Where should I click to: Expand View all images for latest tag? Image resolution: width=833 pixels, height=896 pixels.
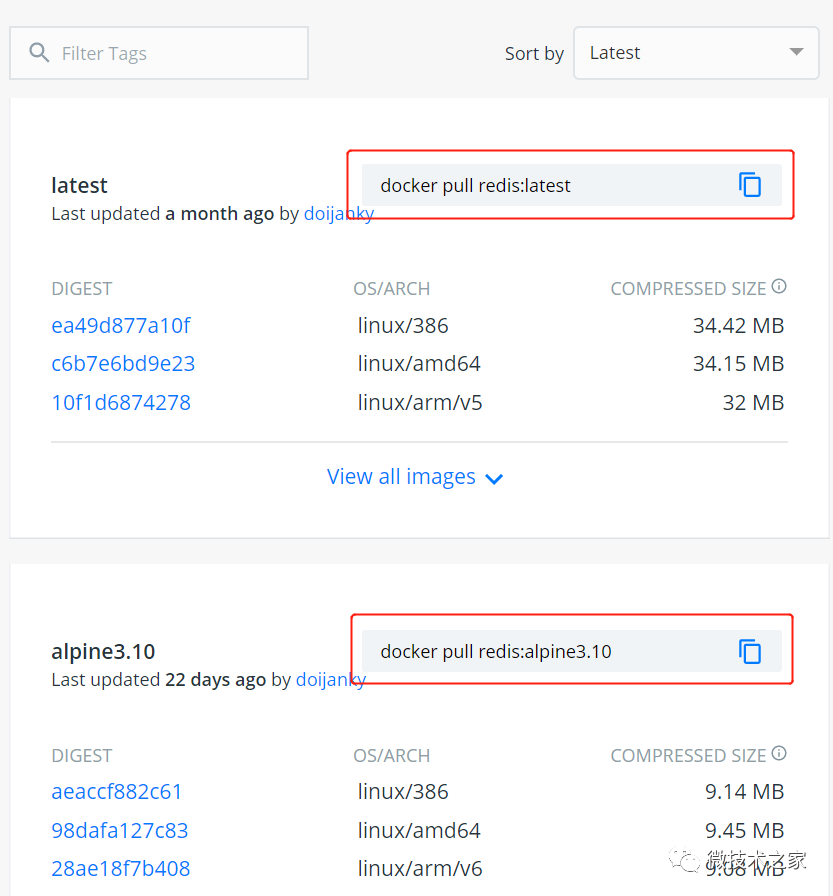415,477
